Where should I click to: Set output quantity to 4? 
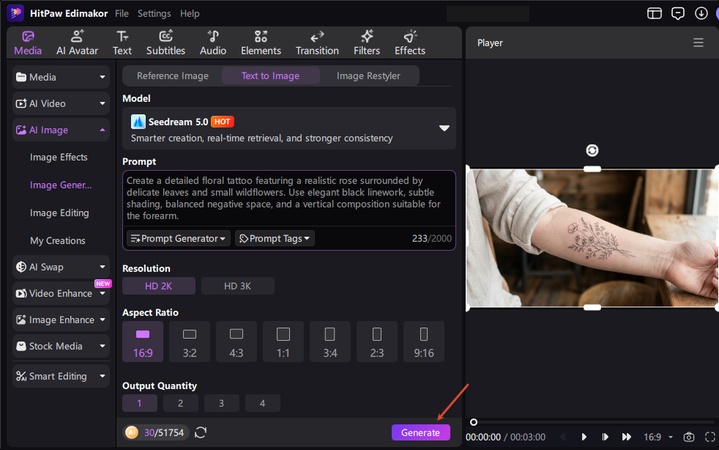click(x=262, y=403)
